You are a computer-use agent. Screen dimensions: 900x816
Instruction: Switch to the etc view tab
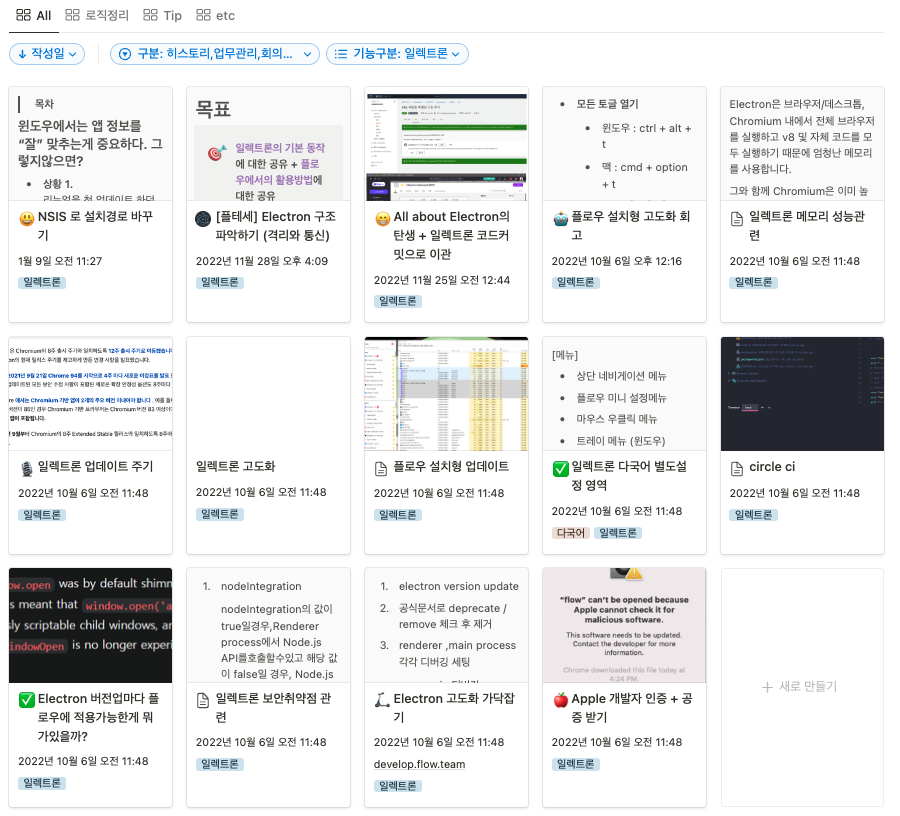point(215,15)
